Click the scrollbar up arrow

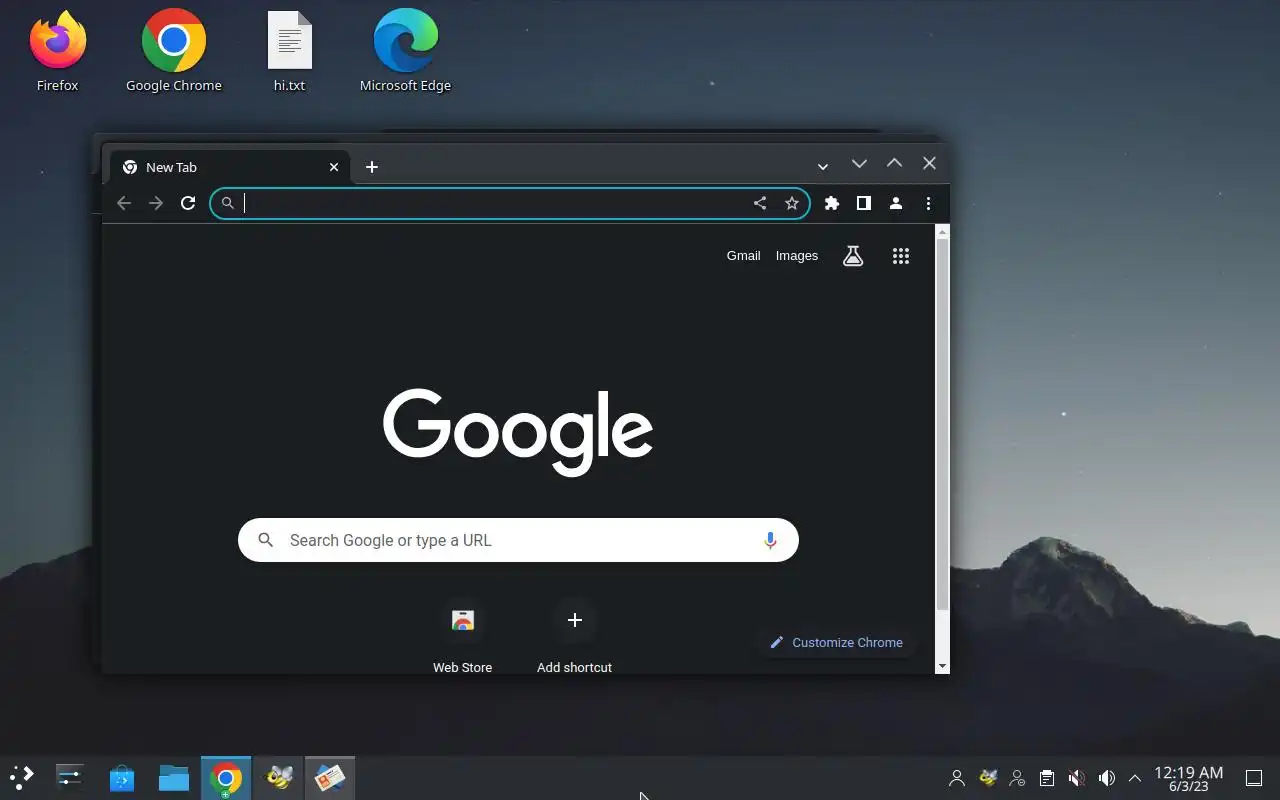click(x=942, y=232)
